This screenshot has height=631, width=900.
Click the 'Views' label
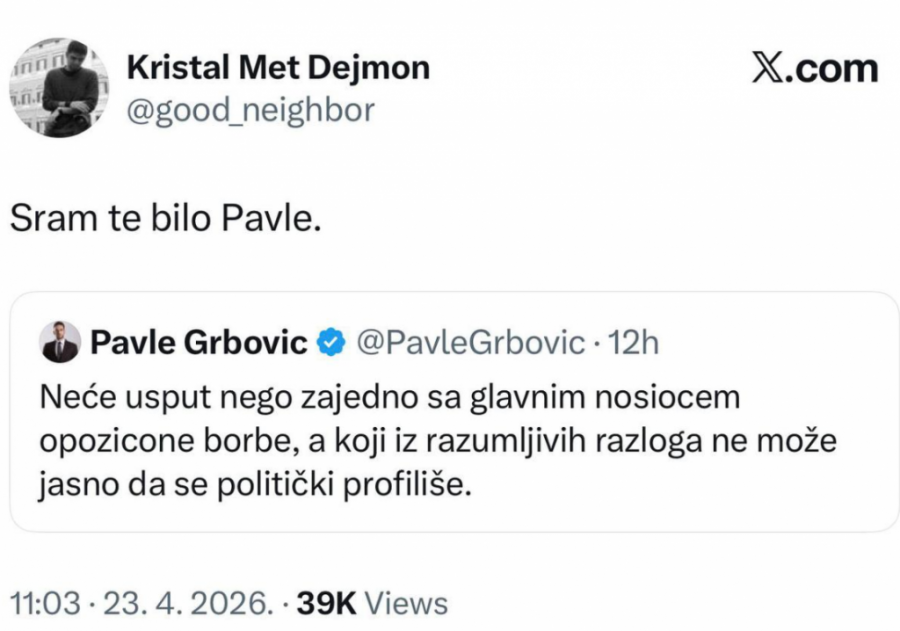coord(406,603)
